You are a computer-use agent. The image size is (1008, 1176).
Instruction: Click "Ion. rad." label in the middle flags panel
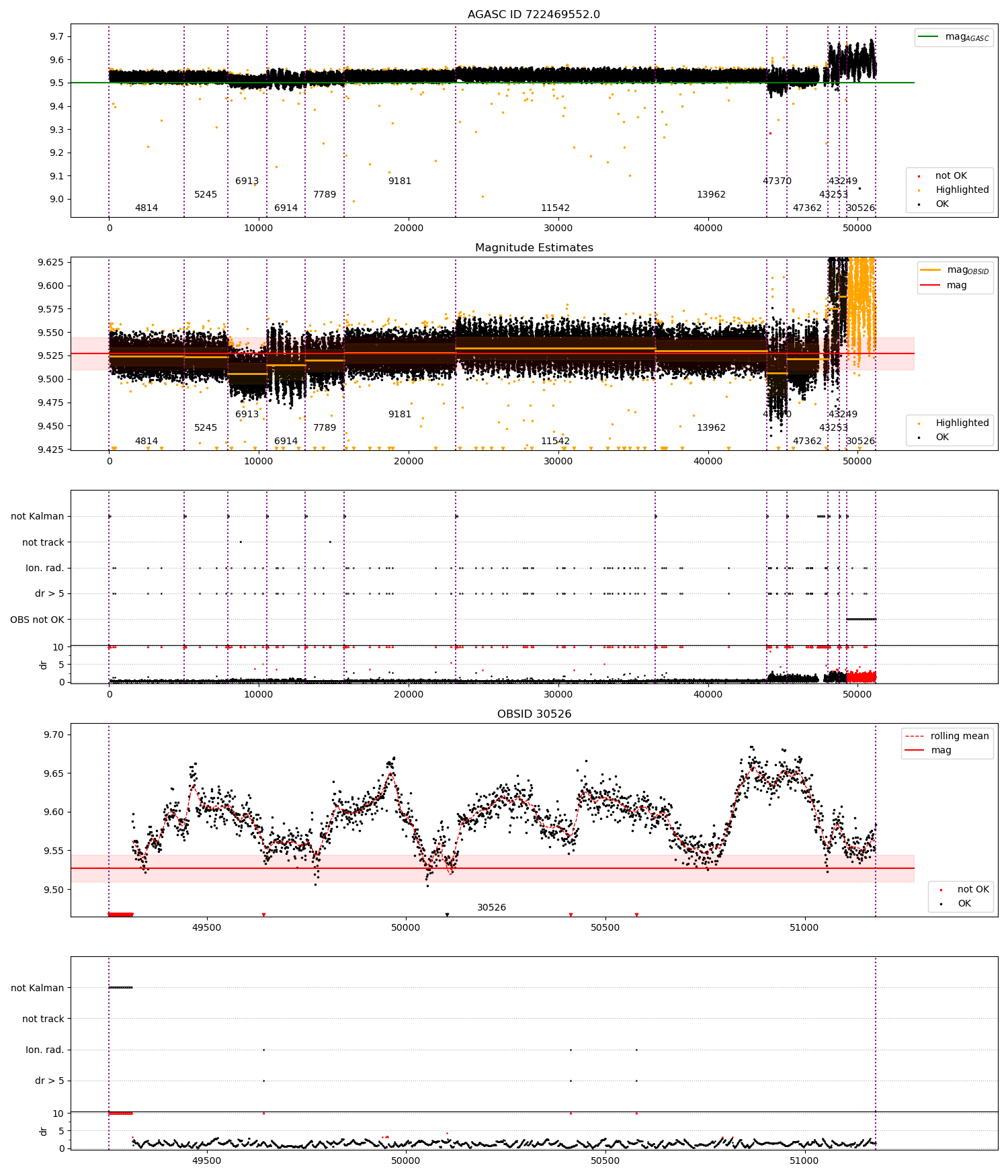45,569
